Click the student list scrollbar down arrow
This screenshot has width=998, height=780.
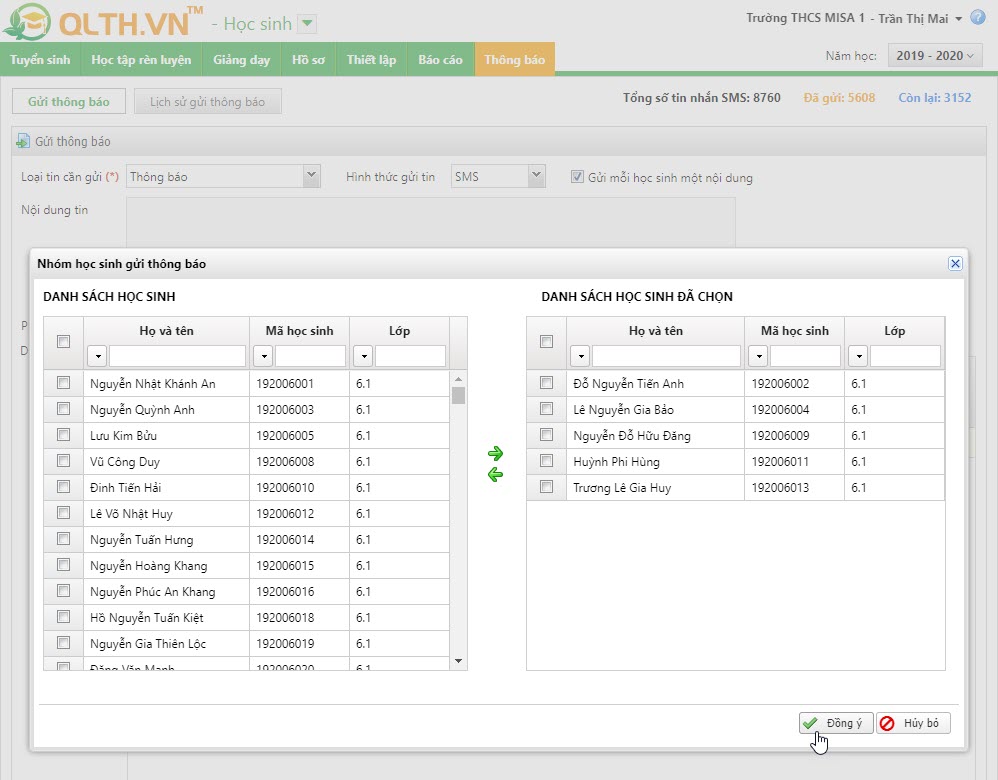click(x=458, y=661)
